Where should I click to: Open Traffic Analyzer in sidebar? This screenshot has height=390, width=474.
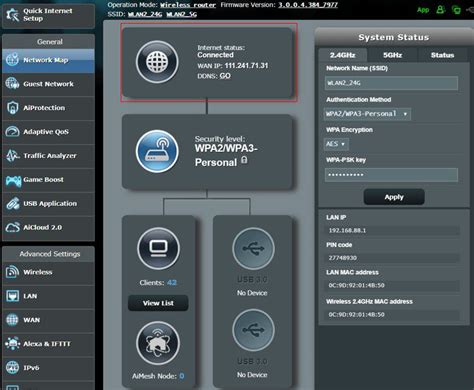tap(48, 156)
